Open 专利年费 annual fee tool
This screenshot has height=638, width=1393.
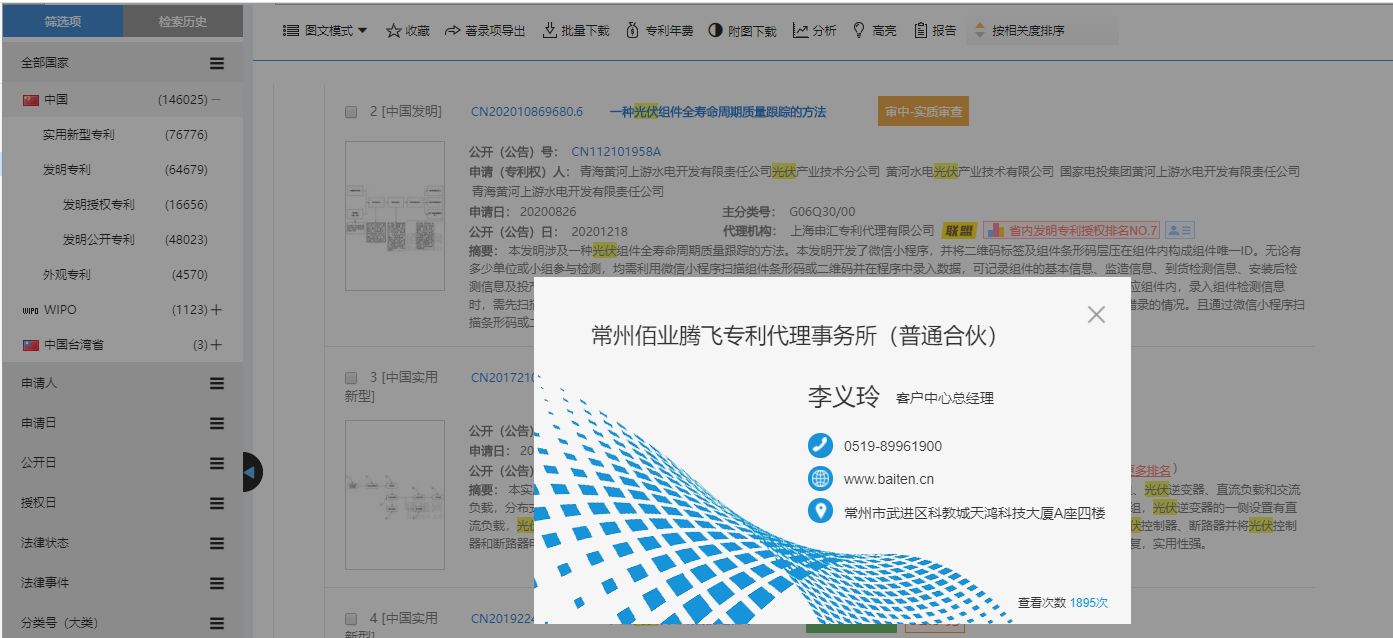660,31
